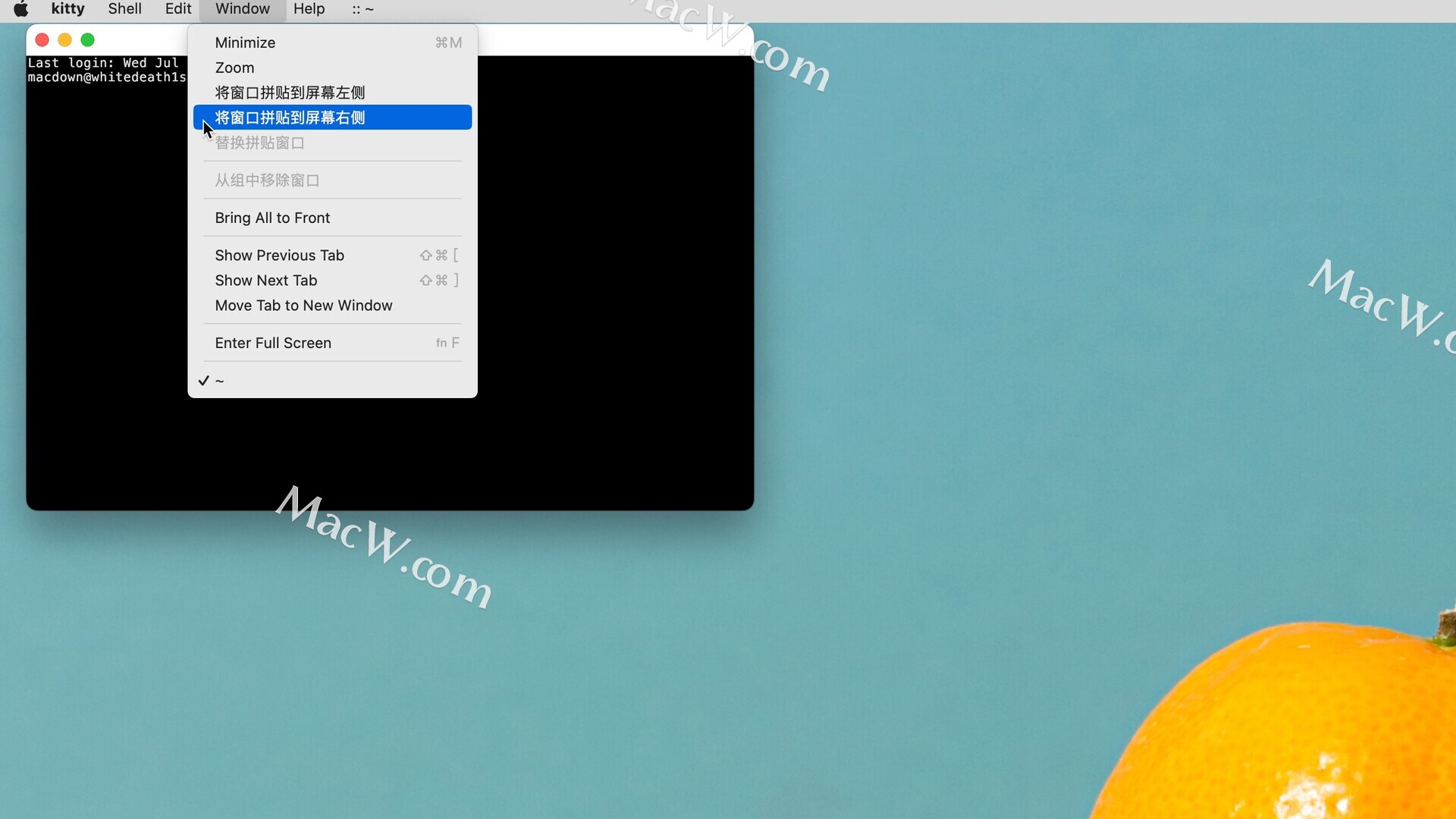Choose Minimize from the Window menu
The height and width of the screenshot is (819, 1456).
tap(332, 42)
